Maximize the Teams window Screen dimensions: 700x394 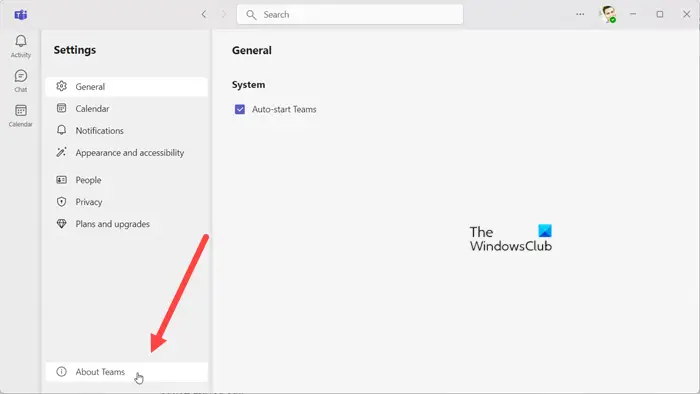[659, 14]
